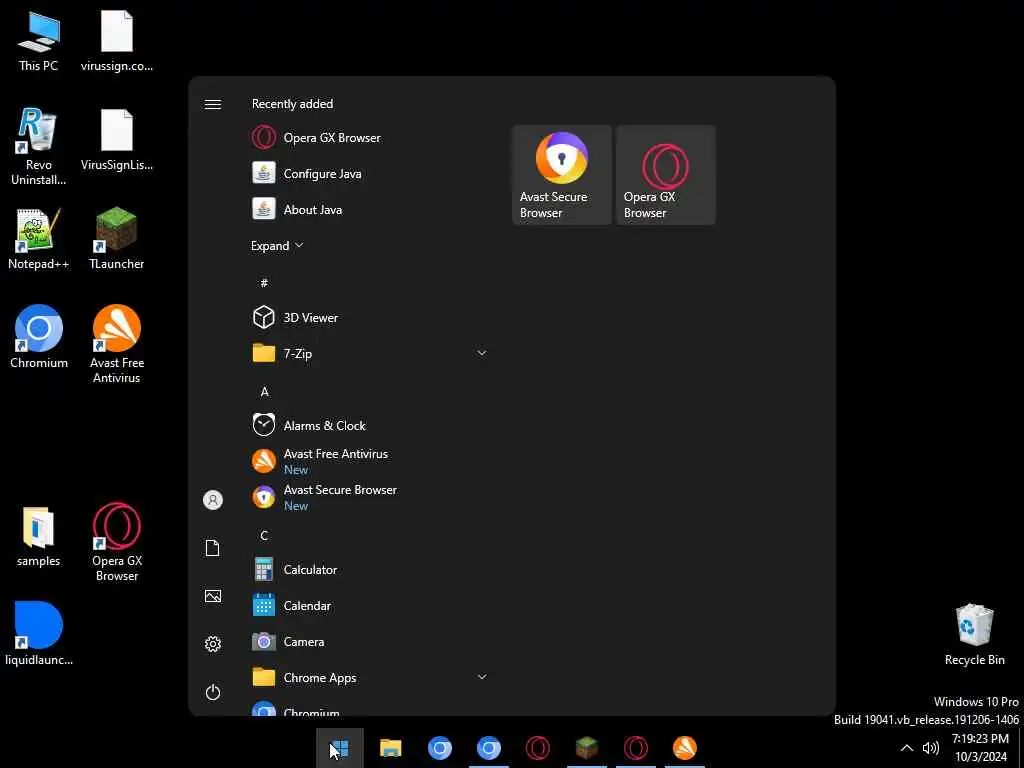Viewport: 1024px width, 768px height.
Task: Open the VirusSignLis... file on desktop
Action: coord(117,140)
